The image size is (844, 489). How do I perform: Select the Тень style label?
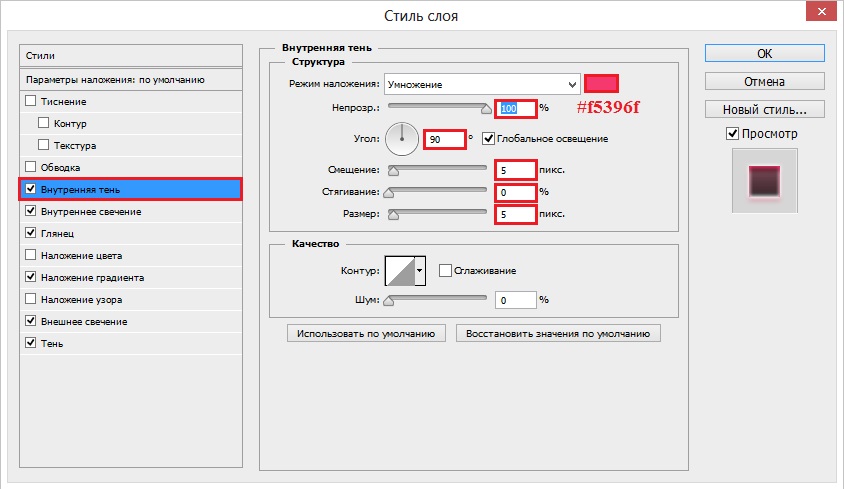pos(52,344)
